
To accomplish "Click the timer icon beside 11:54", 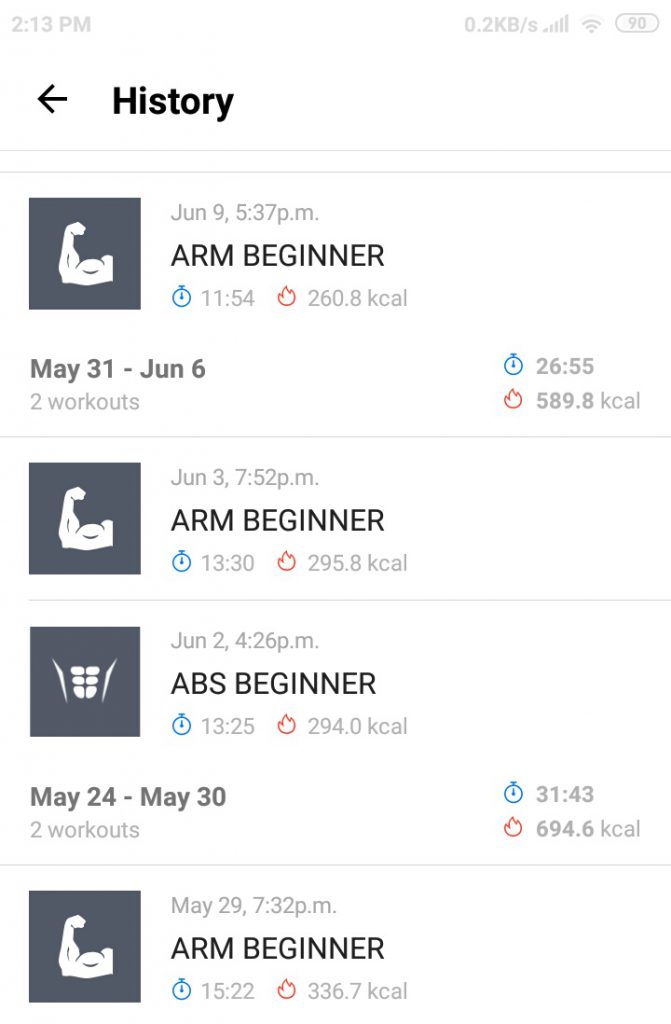I will tap(182, 297).
